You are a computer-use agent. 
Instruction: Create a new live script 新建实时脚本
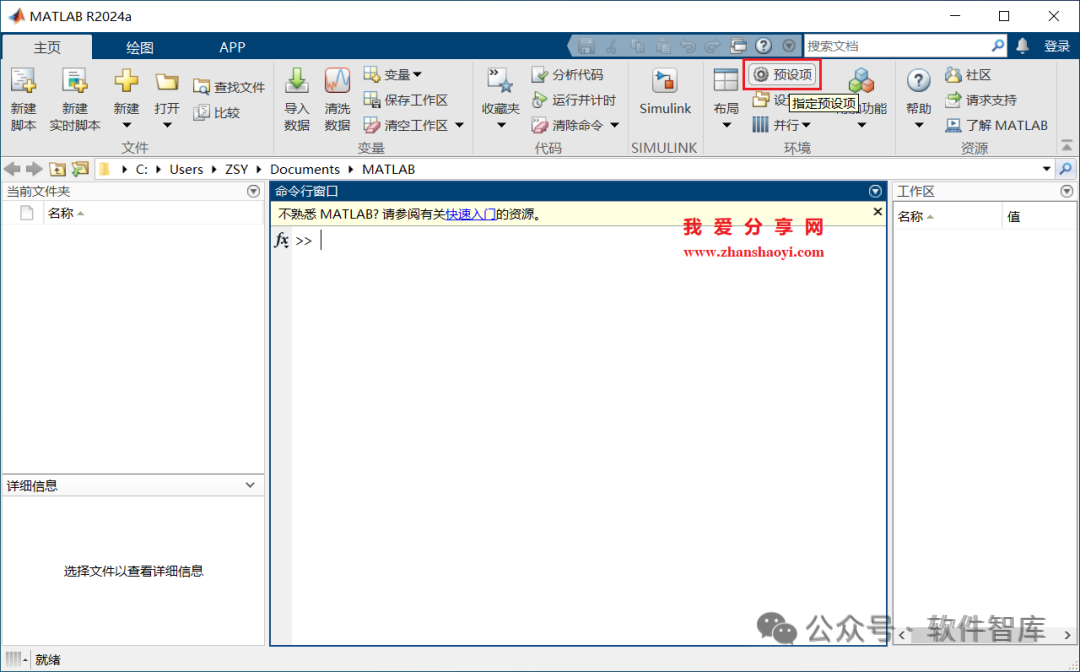point(74,100)
